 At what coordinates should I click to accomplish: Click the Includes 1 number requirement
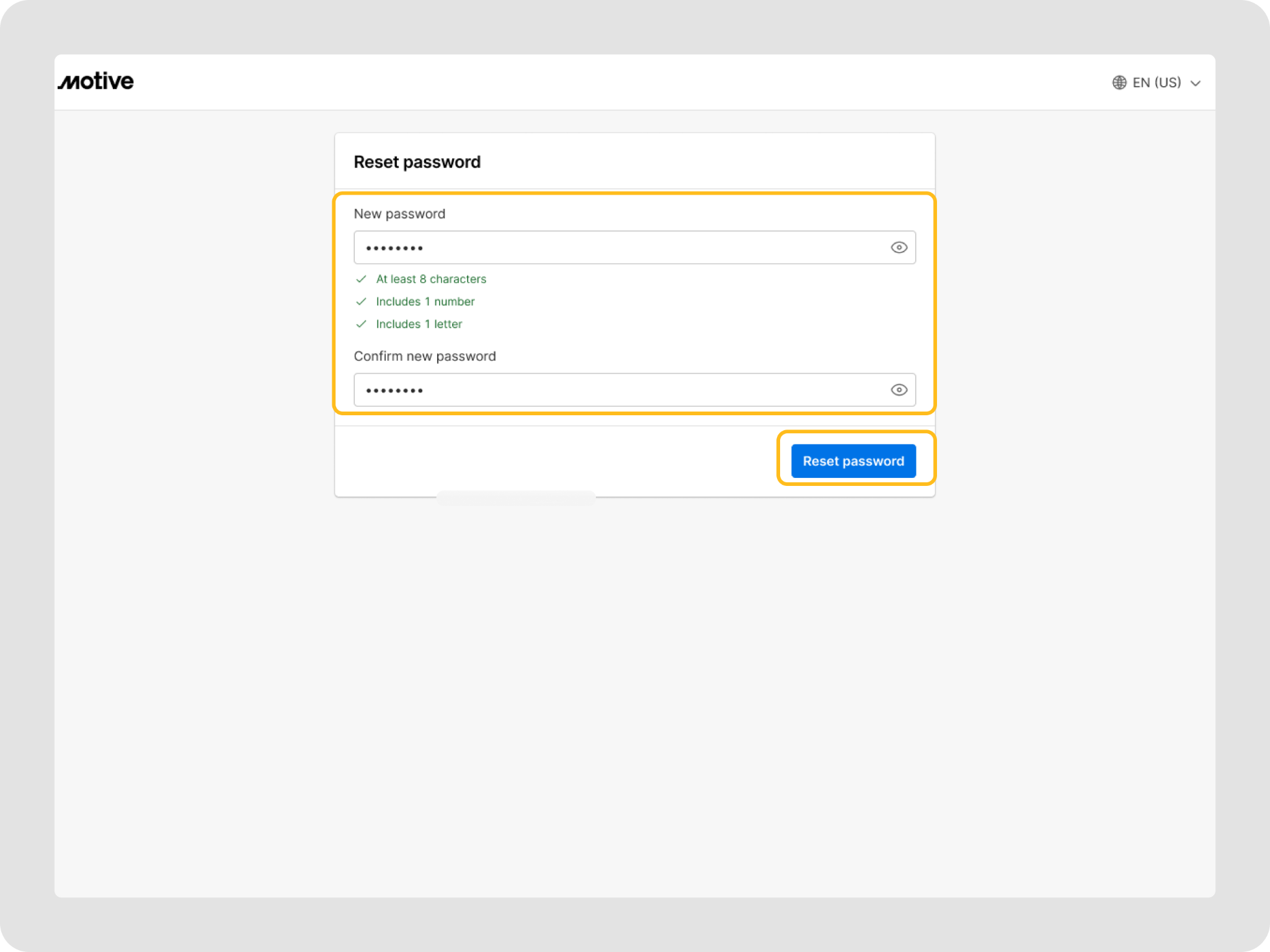(x=425, y=301)
